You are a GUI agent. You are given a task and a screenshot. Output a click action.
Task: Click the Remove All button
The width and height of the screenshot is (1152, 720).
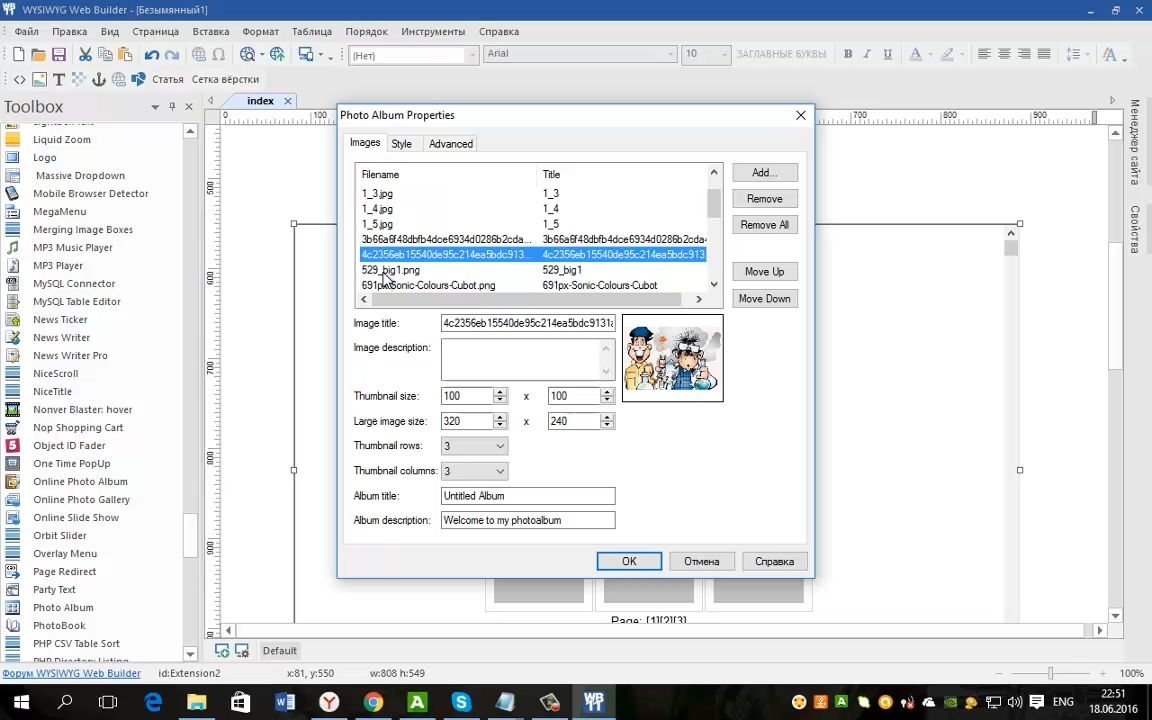coord(764,225)
